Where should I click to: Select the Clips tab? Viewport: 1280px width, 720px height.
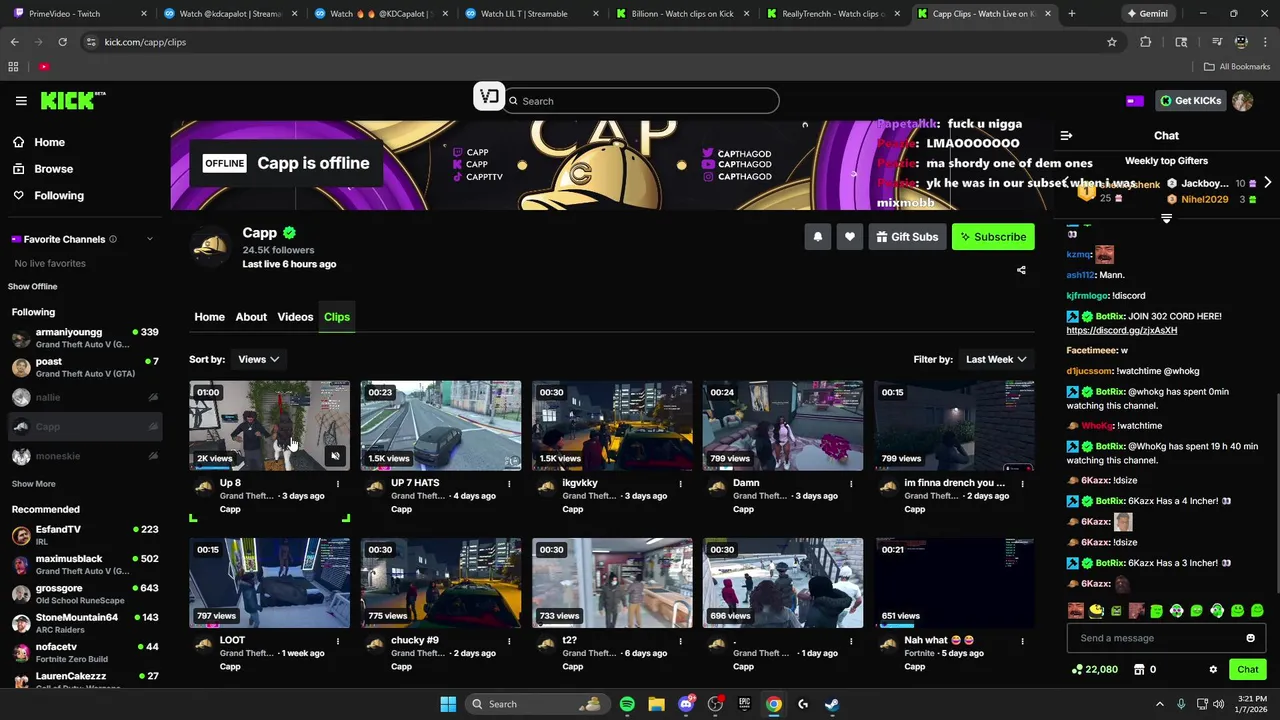337,317
